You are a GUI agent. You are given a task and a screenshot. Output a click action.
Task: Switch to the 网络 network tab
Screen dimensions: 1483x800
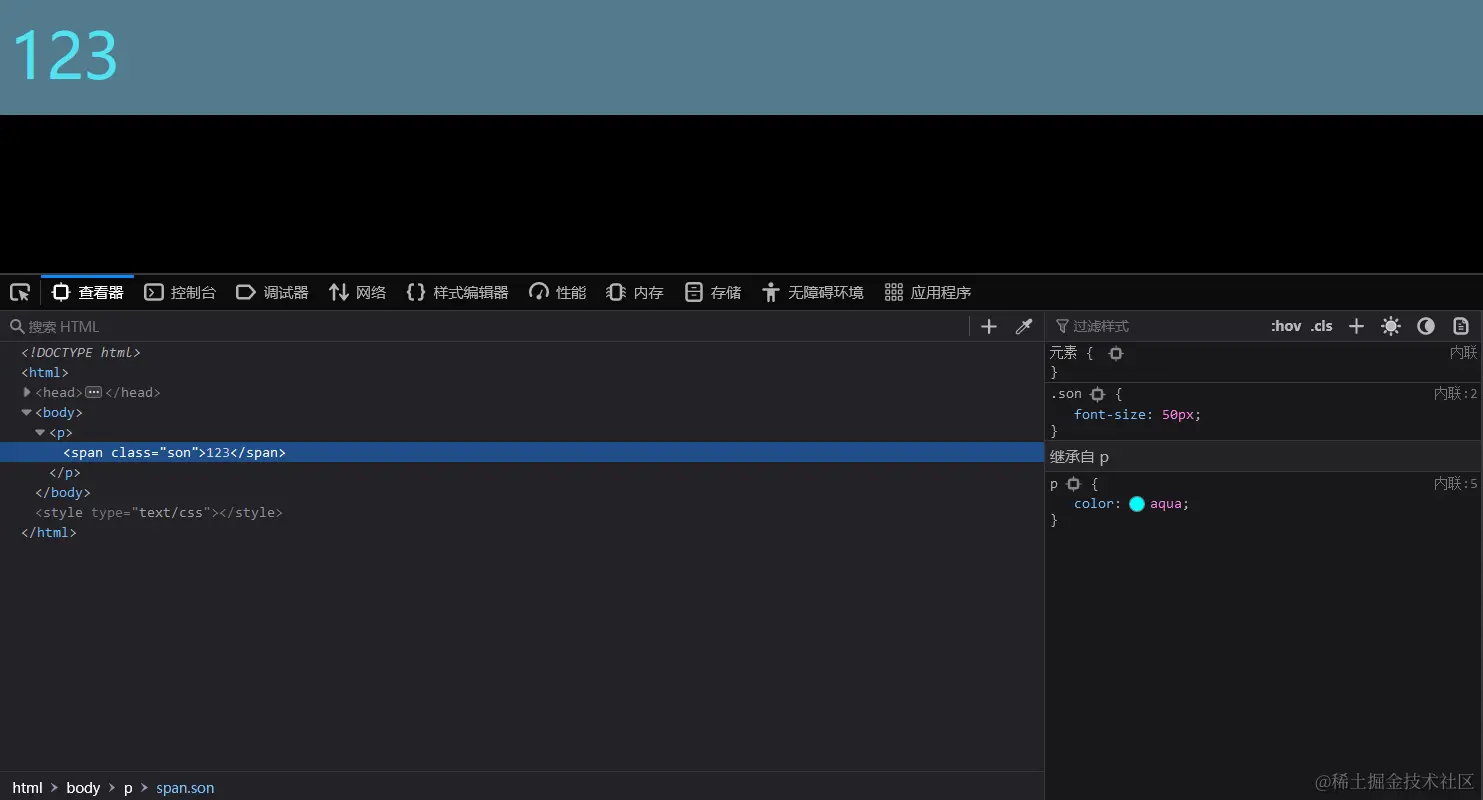pyautogui.click(x=357, y=293)
